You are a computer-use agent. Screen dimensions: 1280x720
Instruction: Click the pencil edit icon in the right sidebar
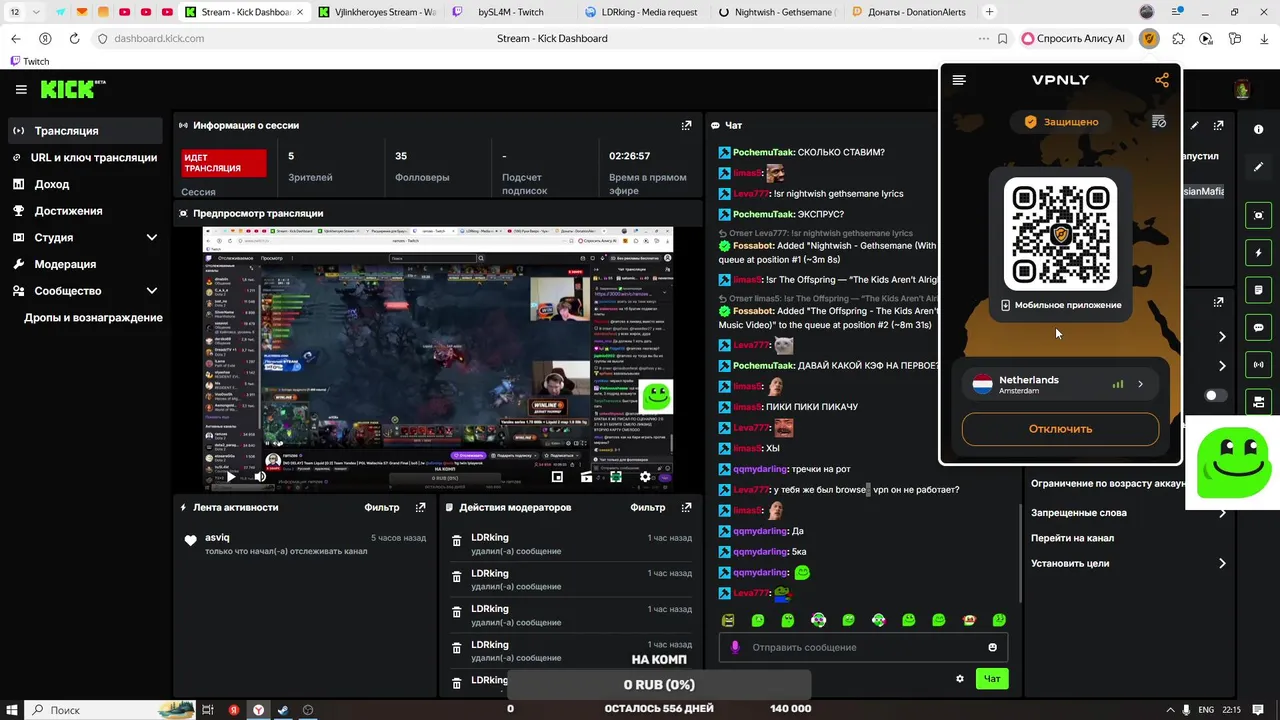(1259, 166)
